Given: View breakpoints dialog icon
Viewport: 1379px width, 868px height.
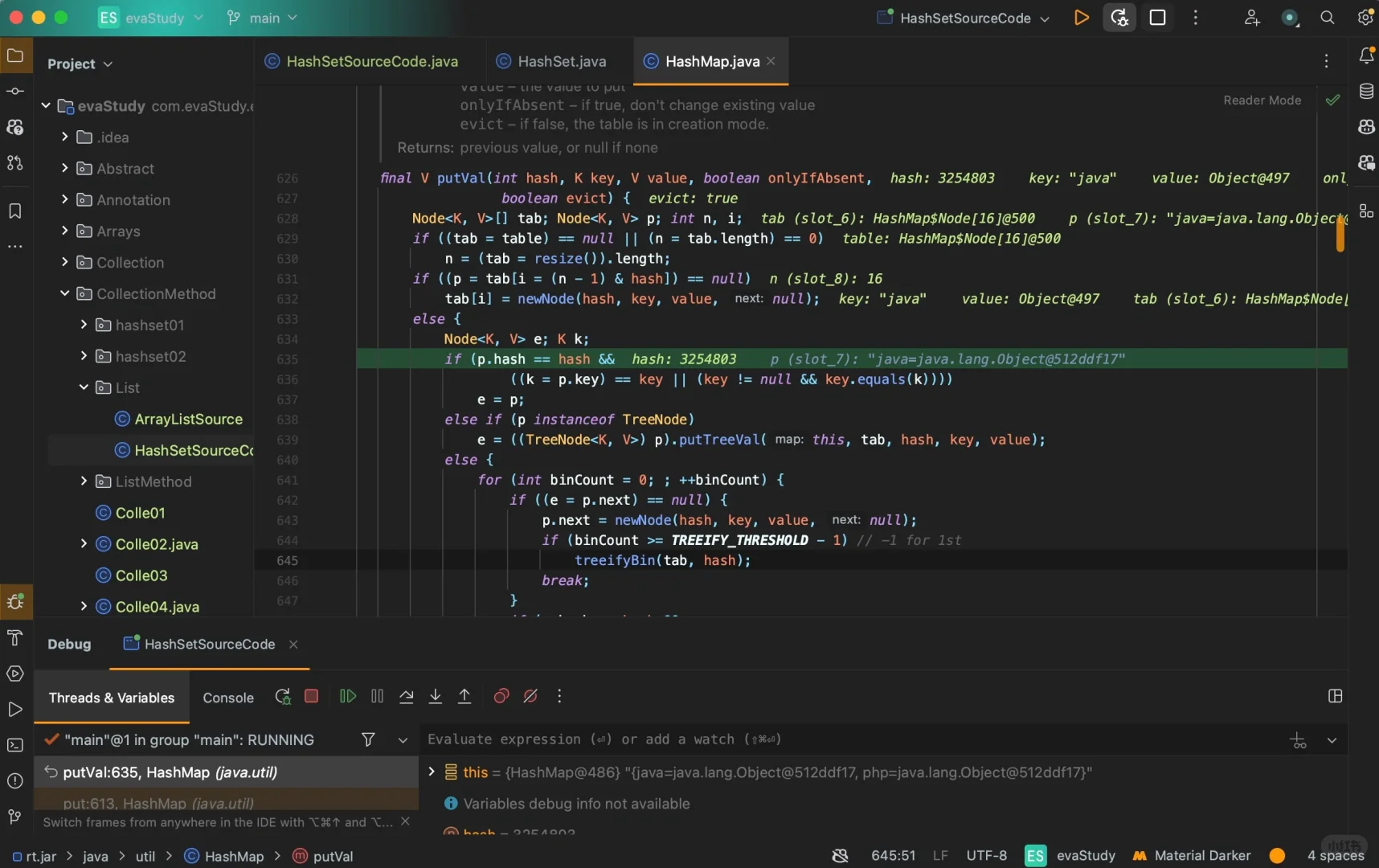Looking at the screenshot, I should click(x=501, y=696).
